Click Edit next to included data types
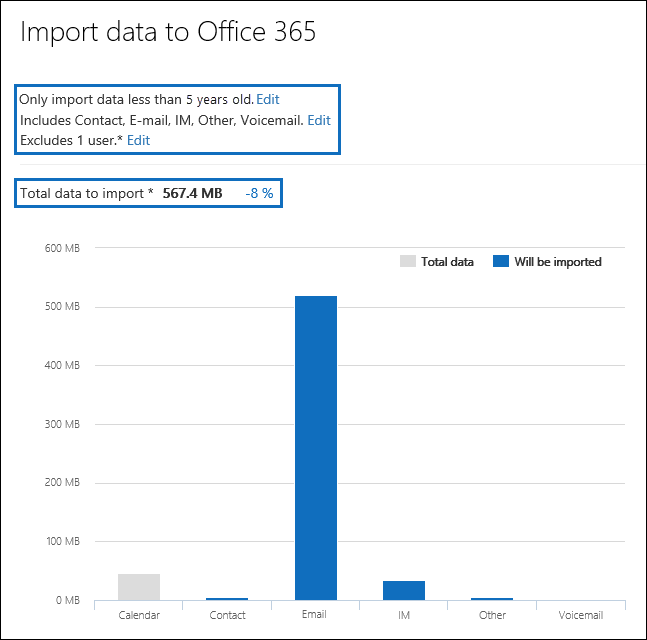The height and width of the screenshot is (640, 647). tap(319, 120)
